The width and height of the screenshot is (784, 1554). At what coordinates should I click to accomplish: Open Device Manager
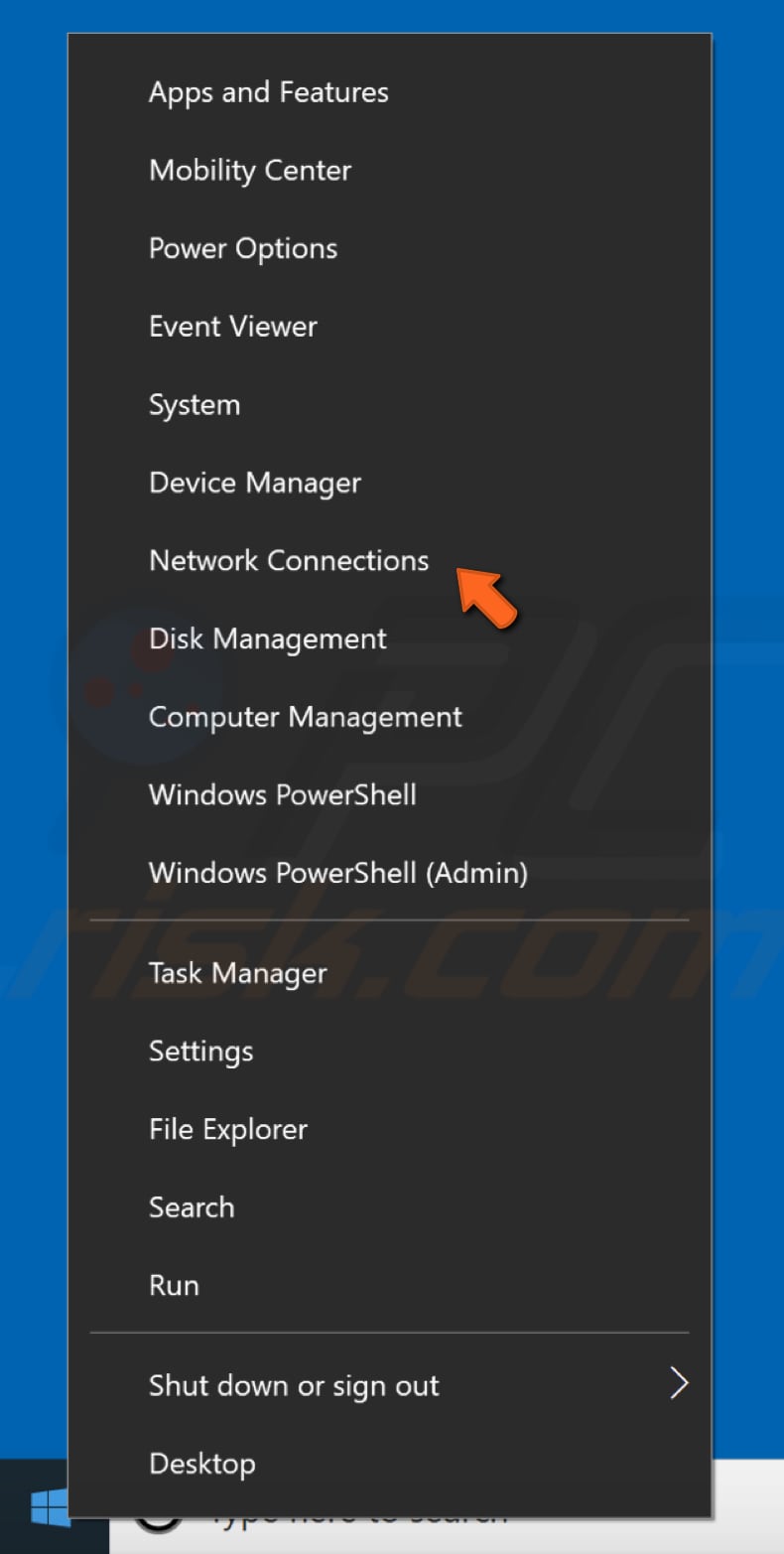tap(254, 483)
